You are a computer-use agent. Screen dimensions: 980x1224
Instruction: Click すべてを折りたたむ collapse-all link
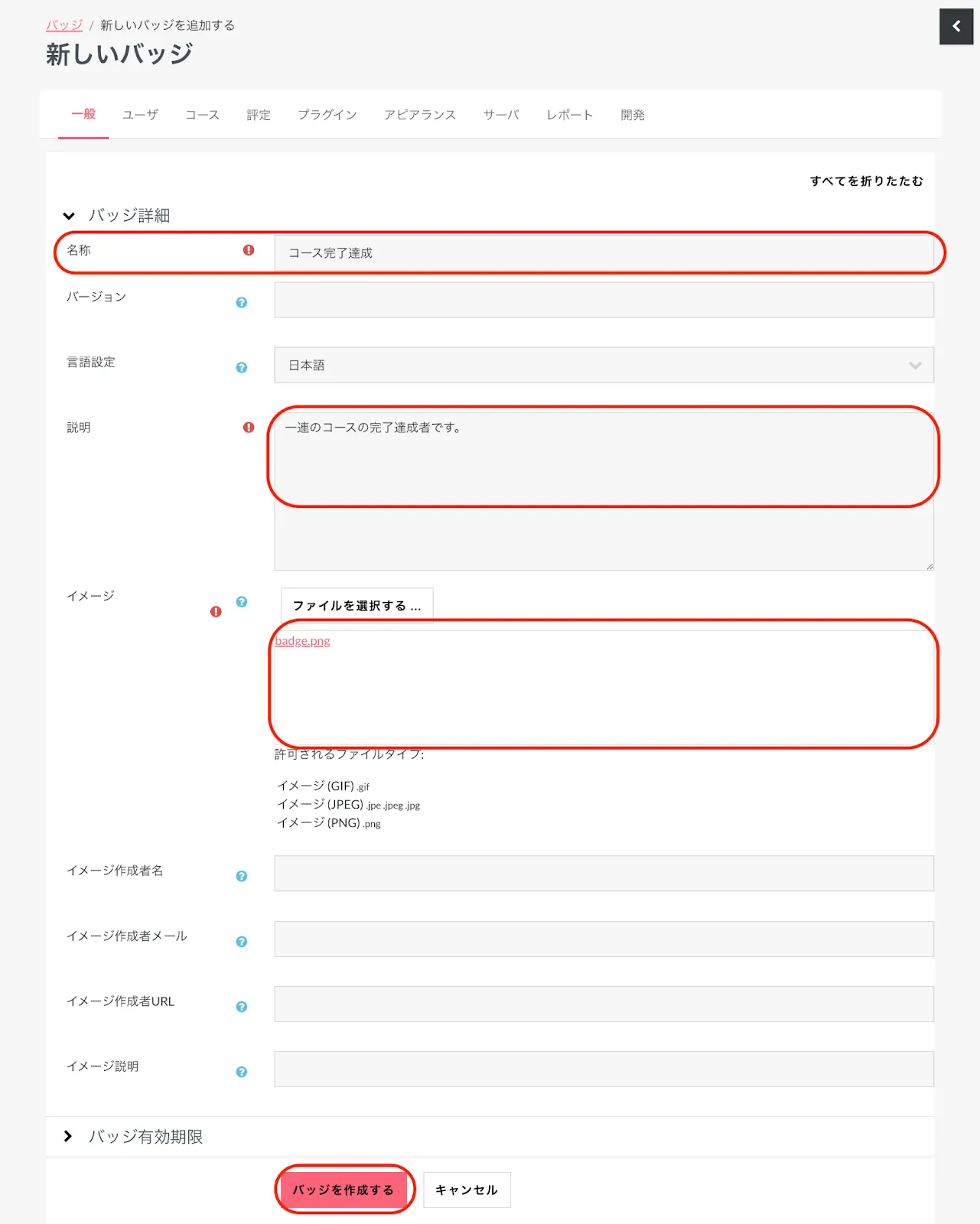click(x=866, y=181)
